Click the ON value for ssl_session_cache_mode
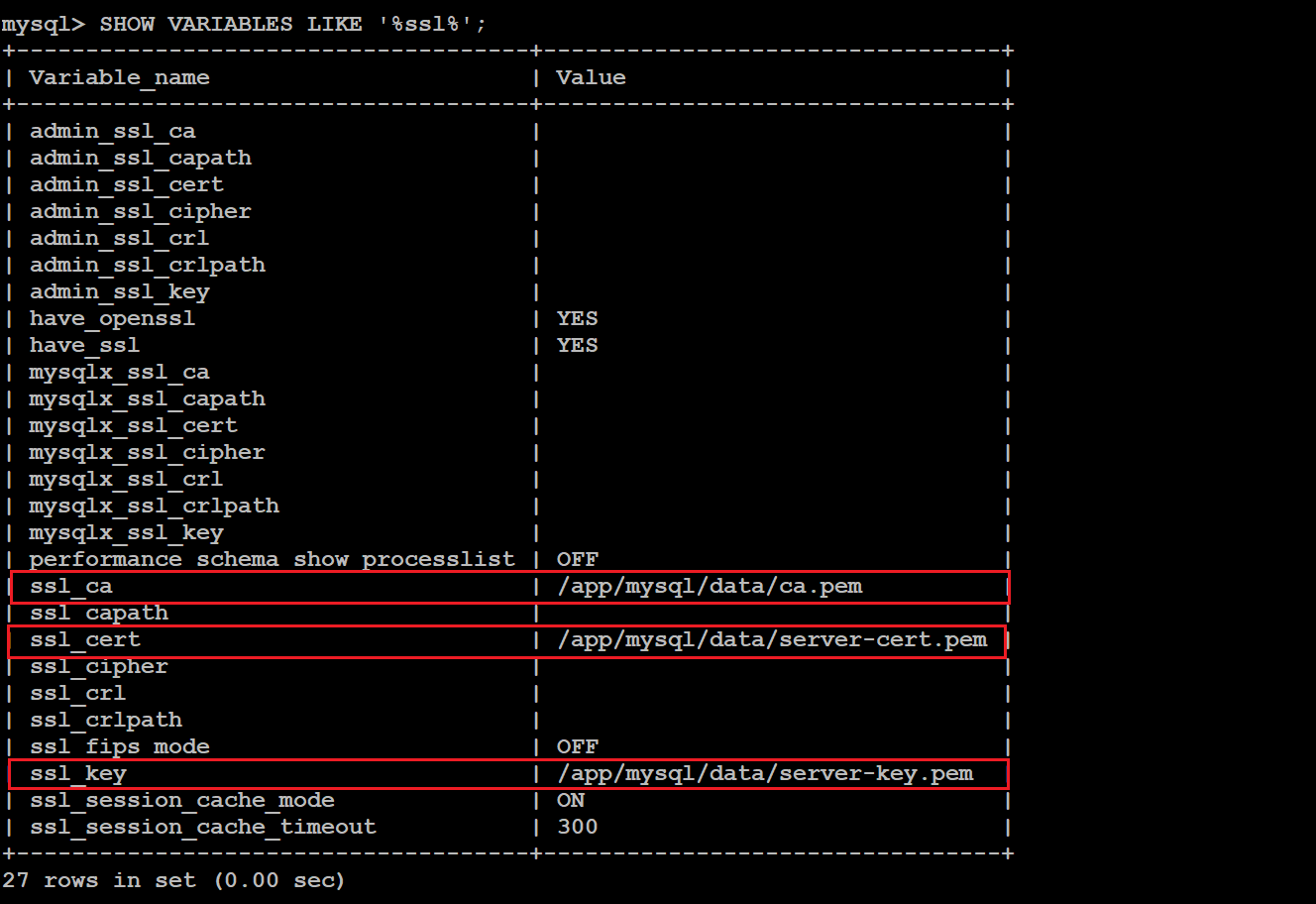Viewport: 1316px width, 904px height. tap(570, 800)
